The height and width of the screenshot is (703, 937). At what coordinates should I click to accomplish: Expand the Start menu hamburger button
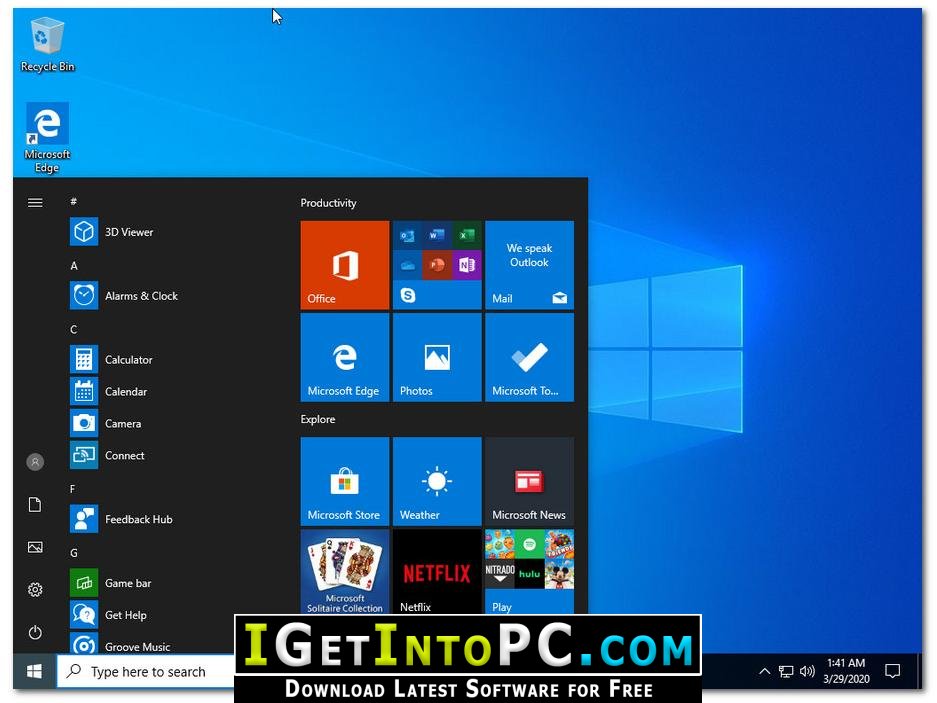(x=35, y=203)
